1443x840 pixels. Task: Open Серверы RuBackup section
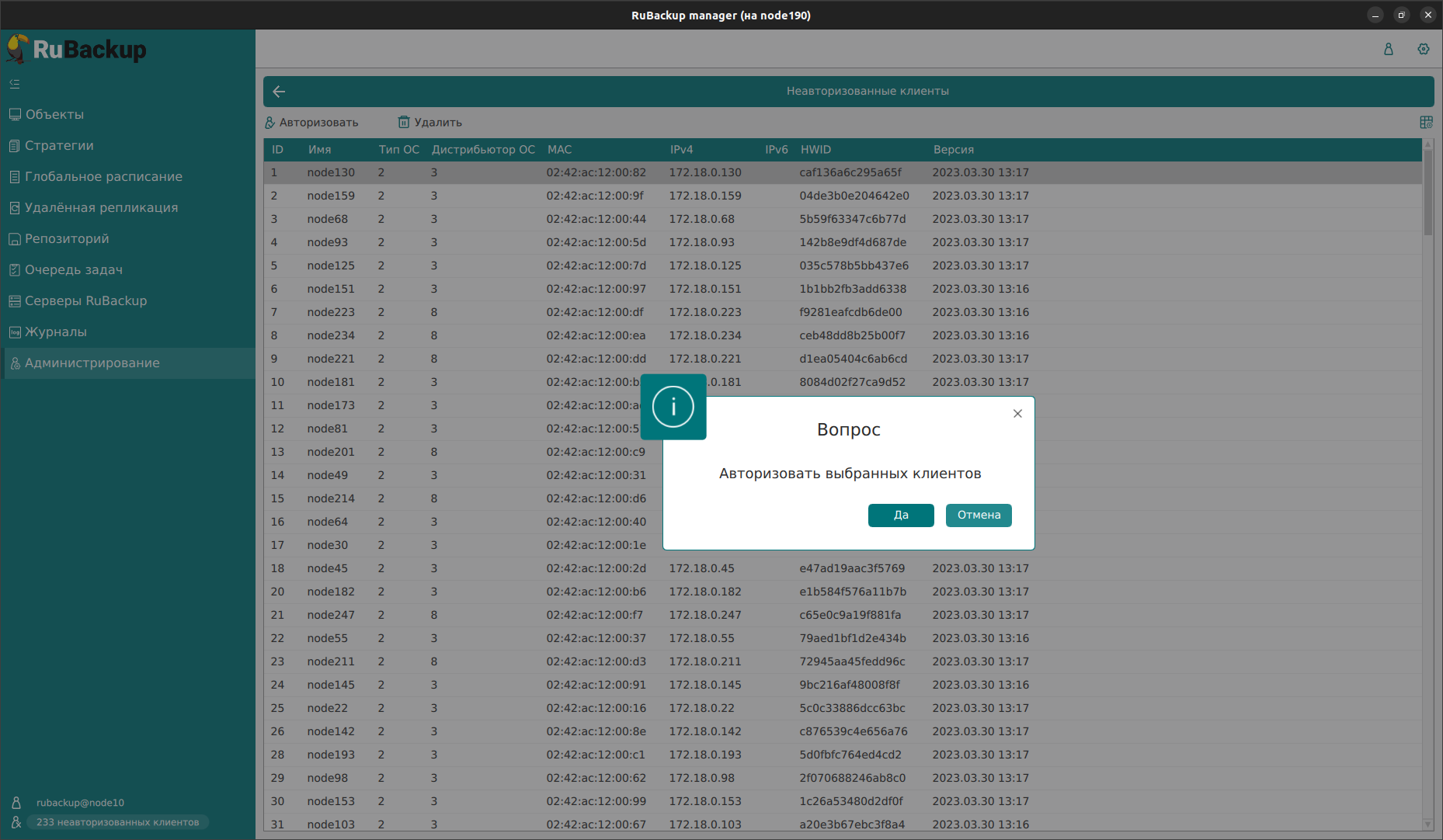(x=85, y=301)
